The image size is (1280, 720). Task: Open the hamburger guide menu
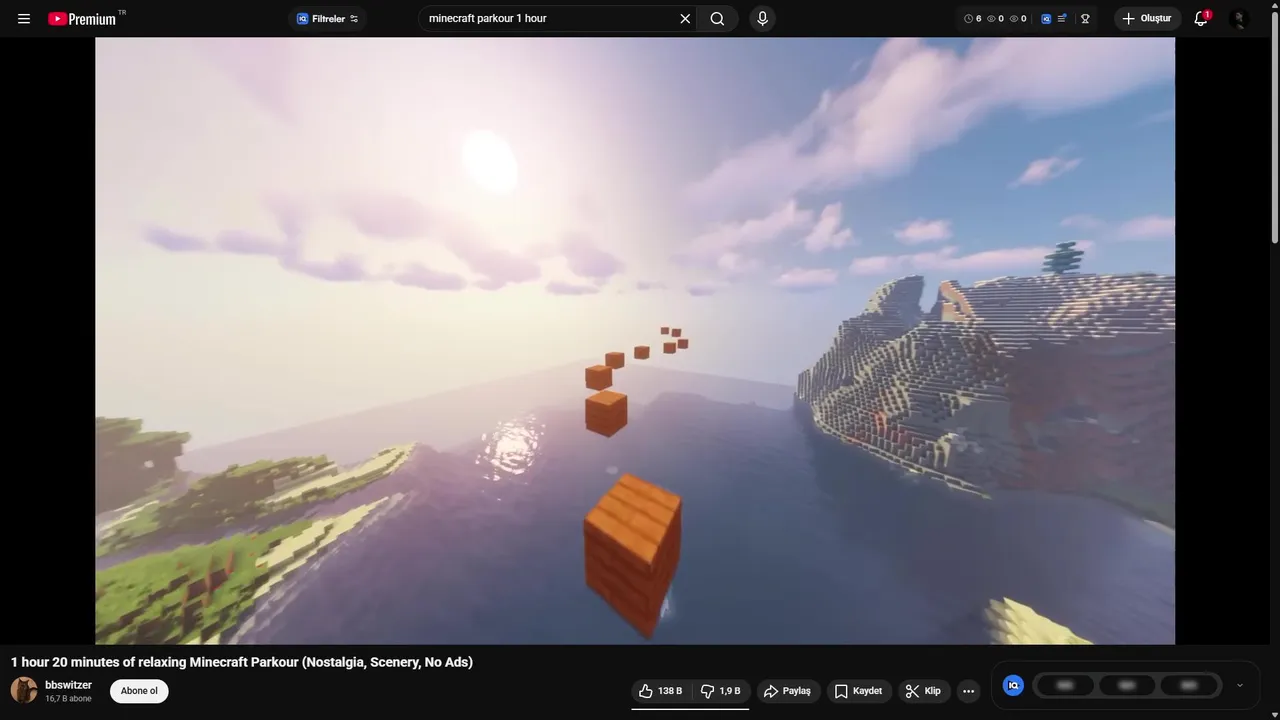pos(24,19)
